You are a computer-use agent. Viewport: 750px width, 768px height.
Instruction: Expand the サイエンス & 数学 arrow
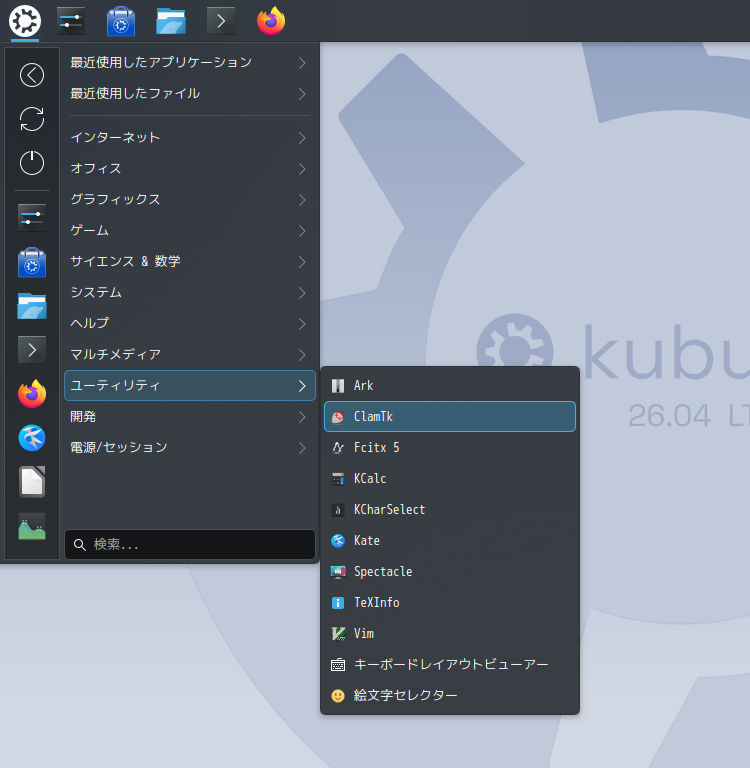click(302, 262)
